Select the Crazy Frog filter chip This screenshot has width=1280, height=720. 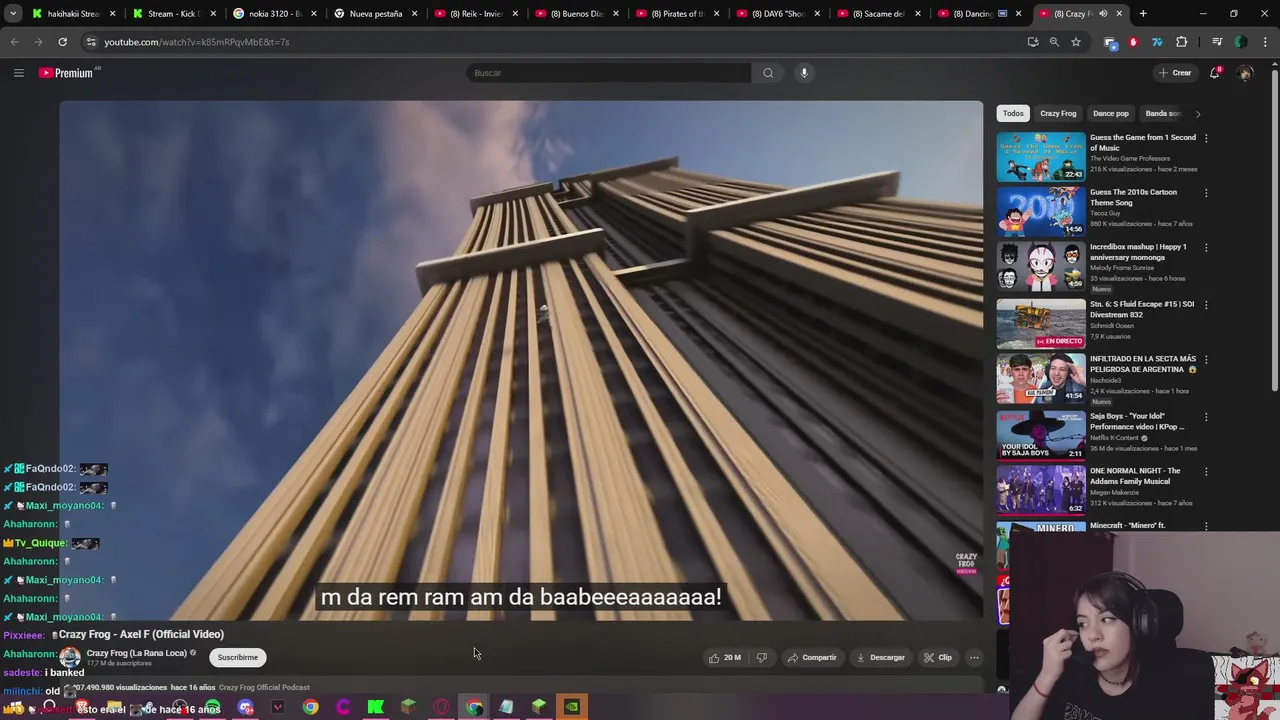click(x=1058, y=114)
